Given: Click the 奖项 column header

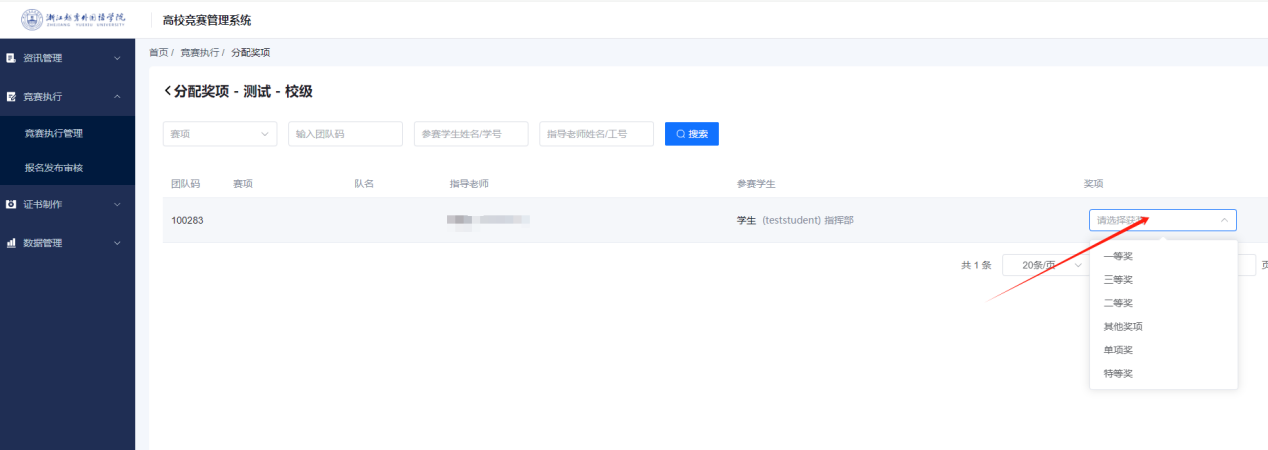Looking at the screenshot, I should [x=1094, y=184].
